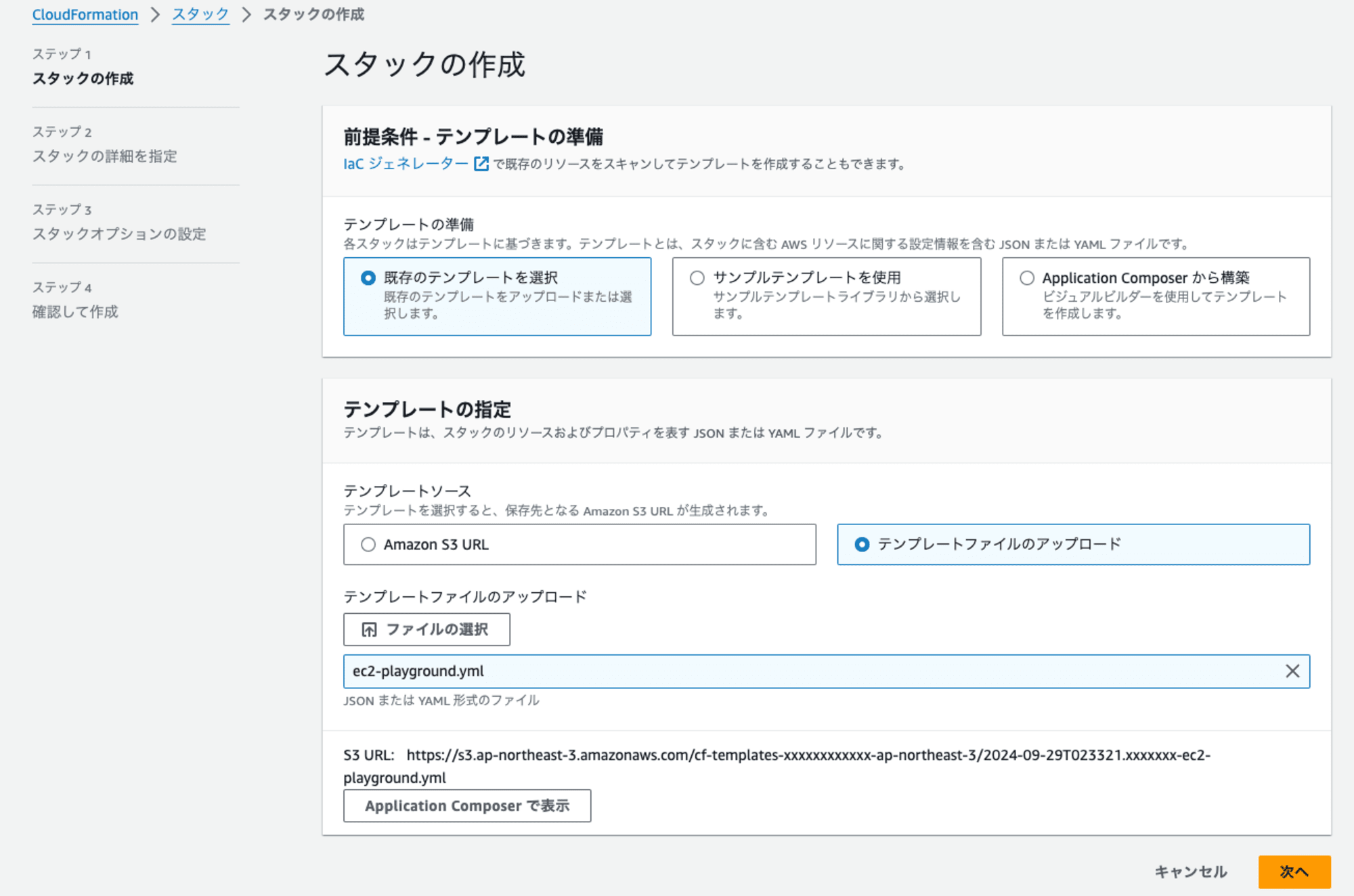Clear the ec2-playground.yml file with the X icon
The height and width of the screenshot is (896, 1354).
click(x=1292, y=671)
